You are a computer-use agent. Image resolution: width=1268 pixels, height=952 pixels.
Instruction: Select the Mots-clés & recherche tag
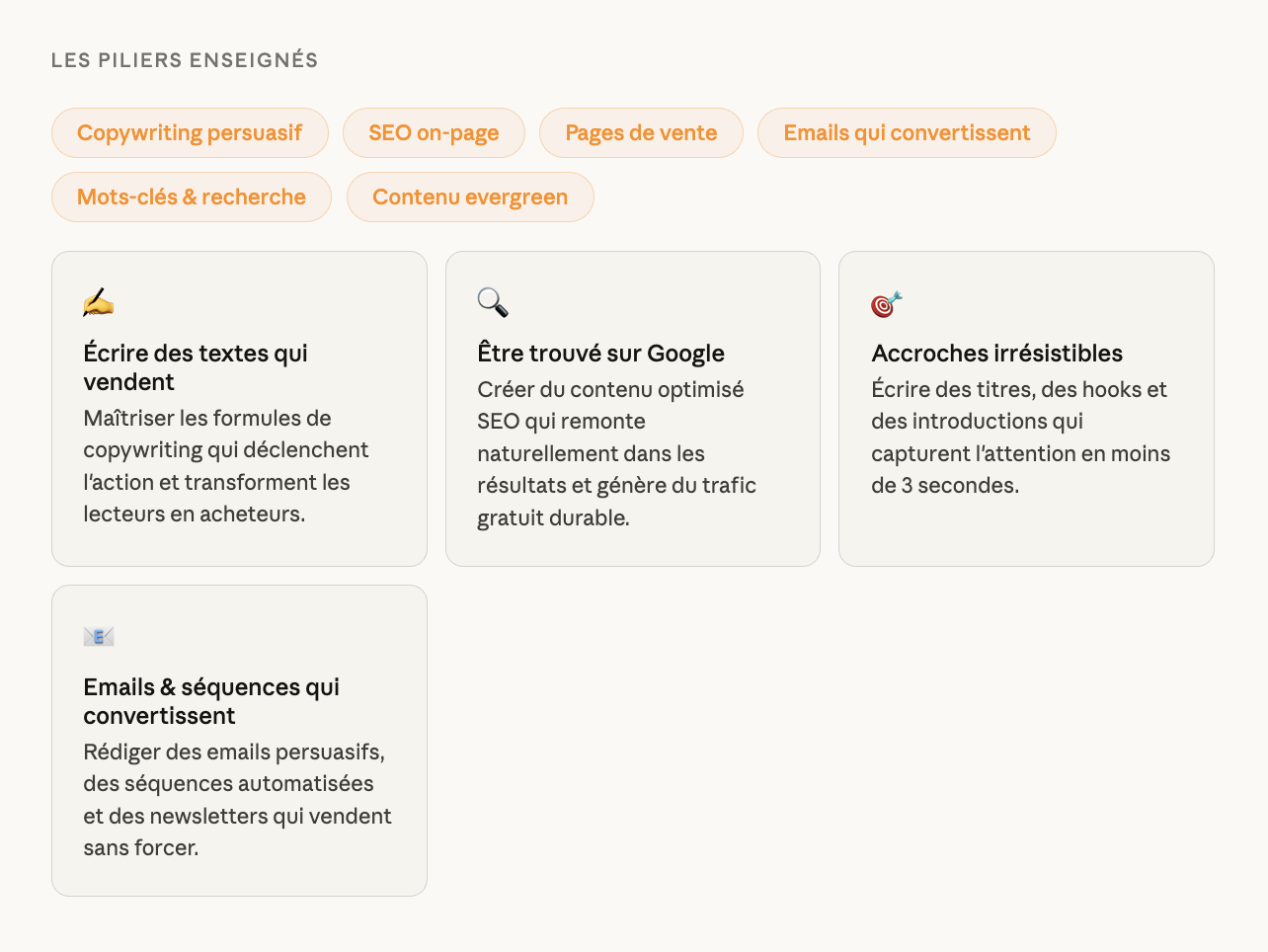[x=192, y=198]
